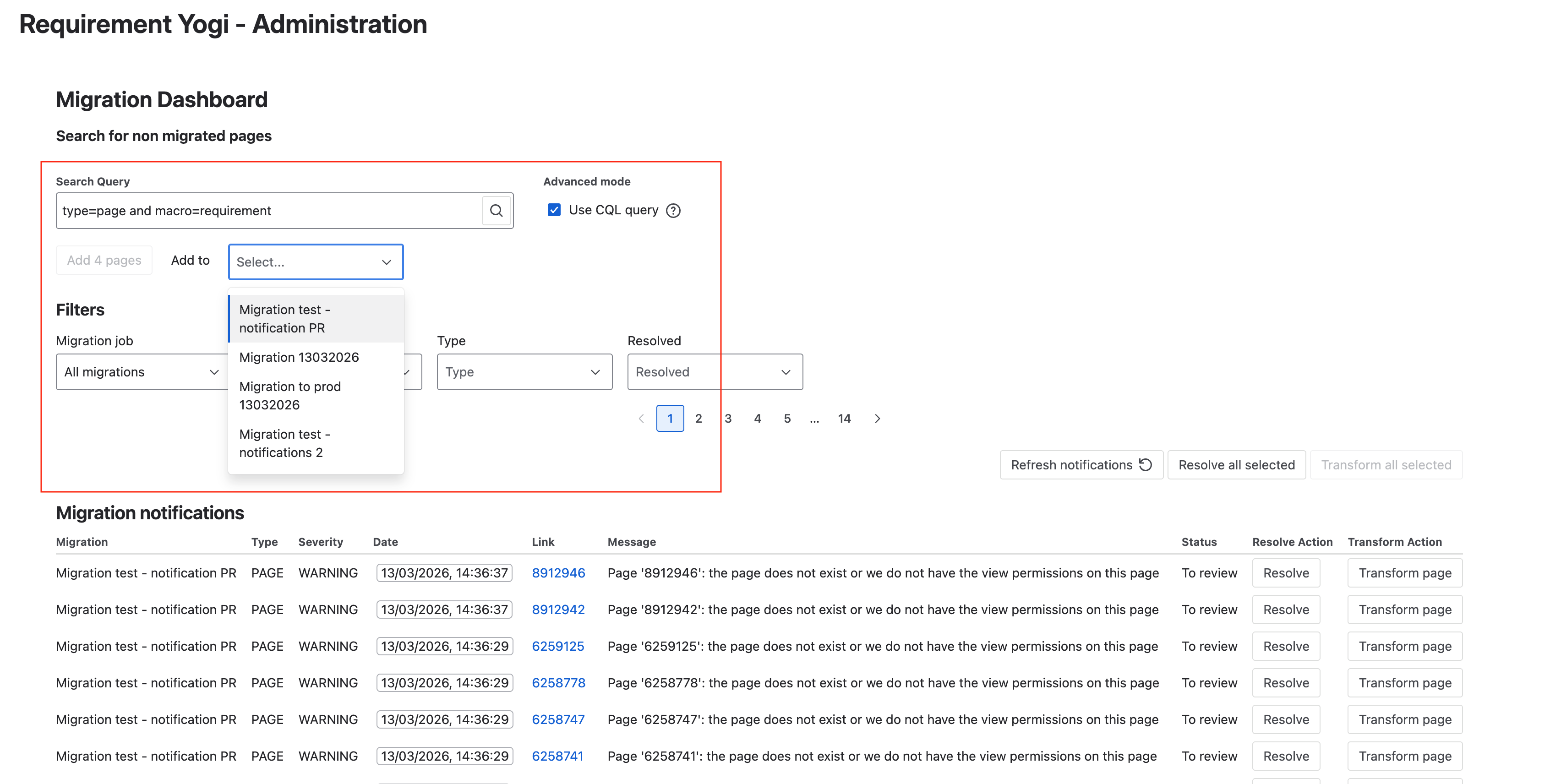The image size is (1550, 784).
Task: Click inside the Search Query text field
Action: tap(269, 211)
